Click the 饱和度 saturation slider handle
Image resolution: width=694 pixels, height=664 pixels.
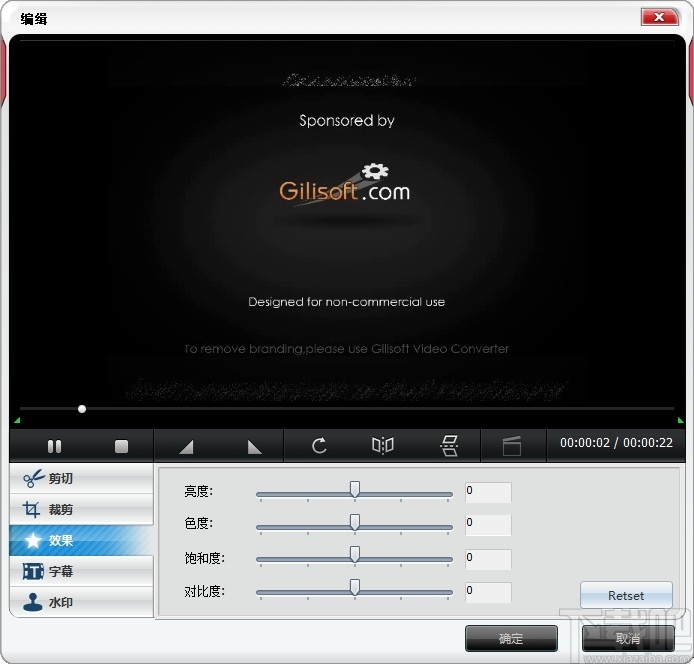pyautogui.click(x=355, y=555)
